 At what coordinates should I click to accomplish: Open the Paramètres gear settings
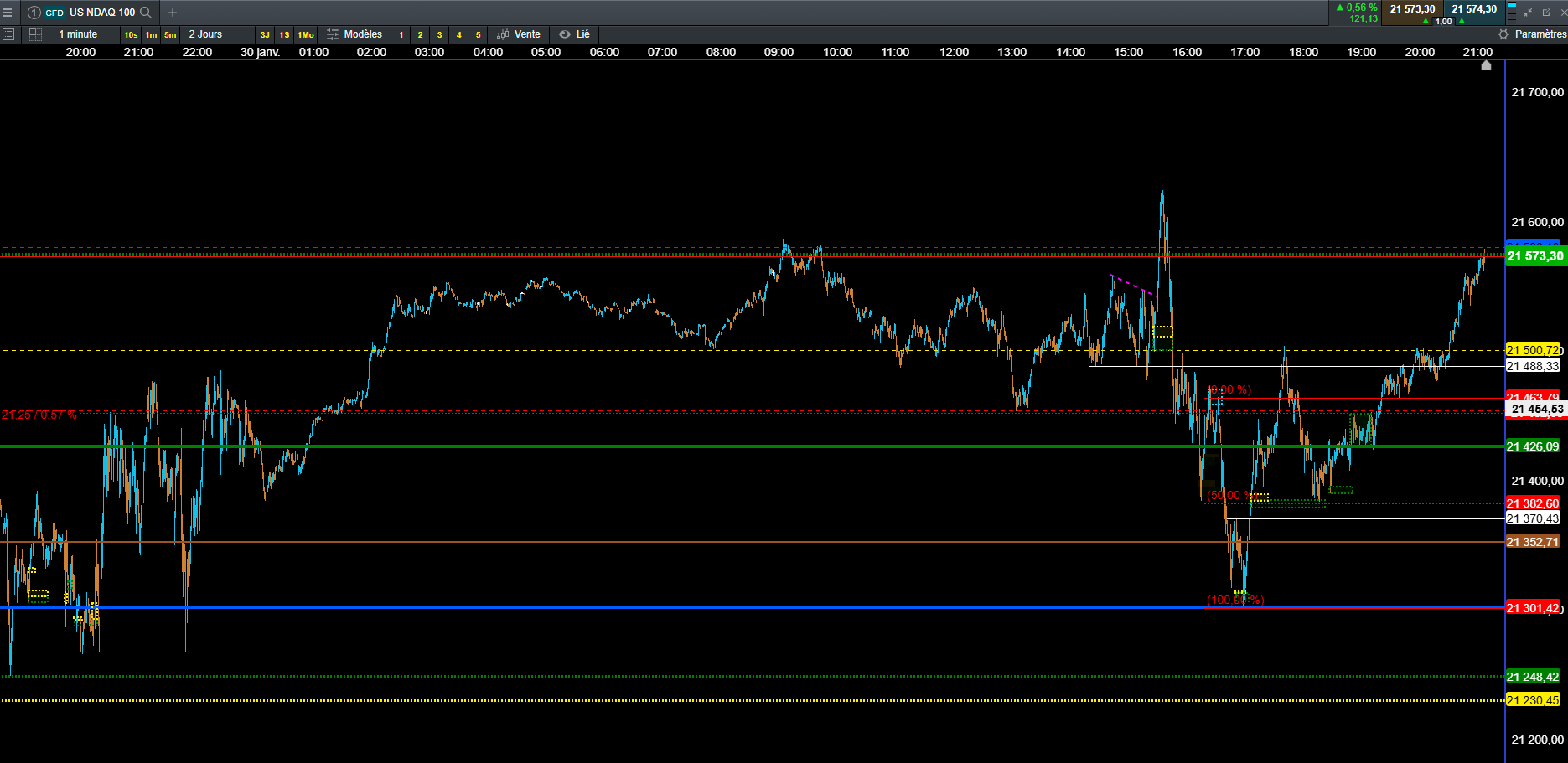tap(1532, 34)
